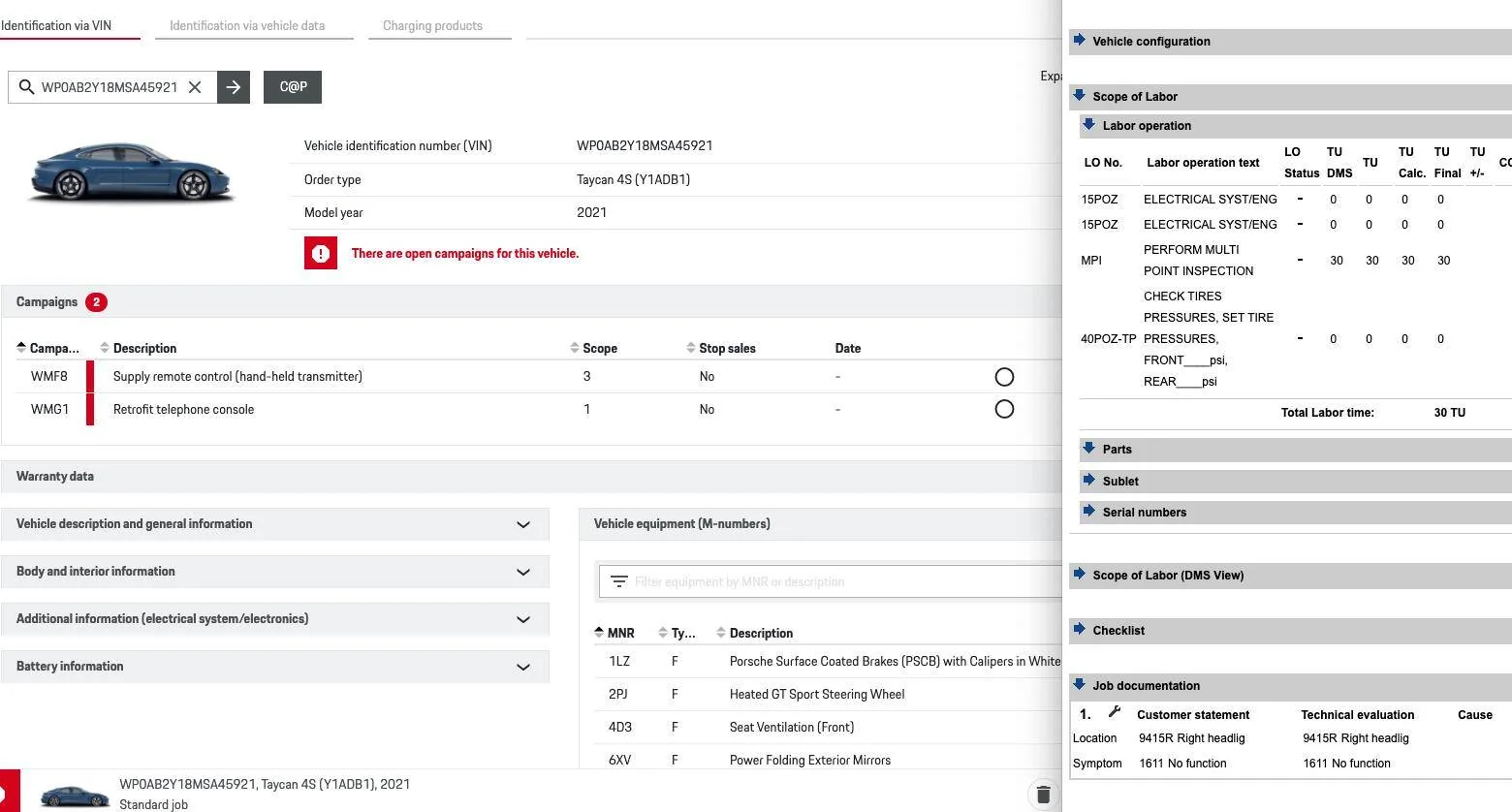
Task: Click 'Retrofit telephone console' description
Action: point(183,410)
